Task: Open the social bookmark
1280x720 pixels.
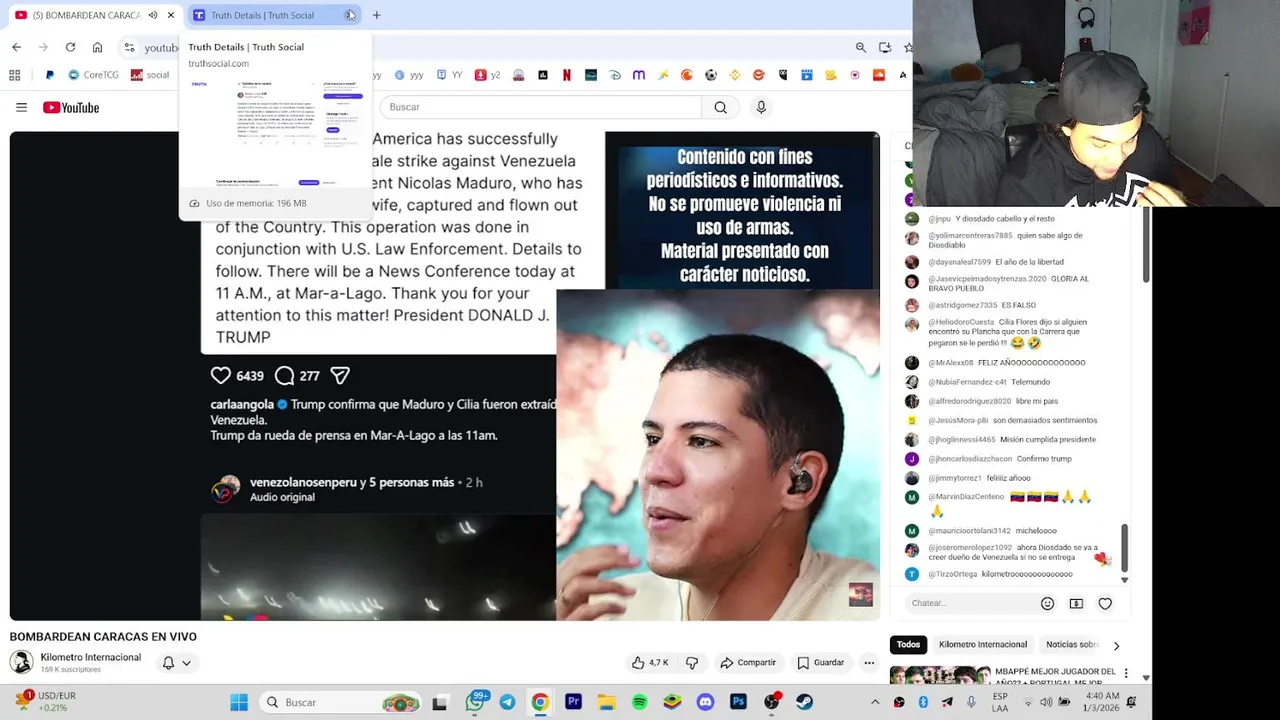Action: coord(150,75)
